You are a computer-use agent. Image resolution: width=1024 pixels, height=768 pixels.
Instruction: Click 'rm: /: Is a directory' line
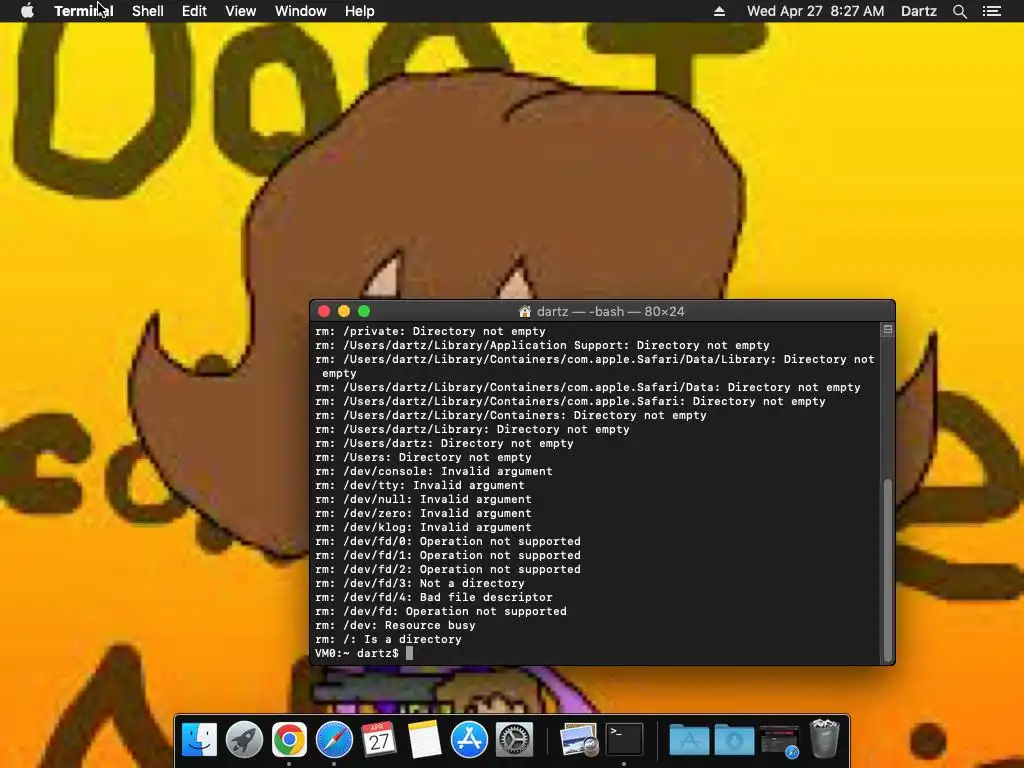(x=388, y=639)
